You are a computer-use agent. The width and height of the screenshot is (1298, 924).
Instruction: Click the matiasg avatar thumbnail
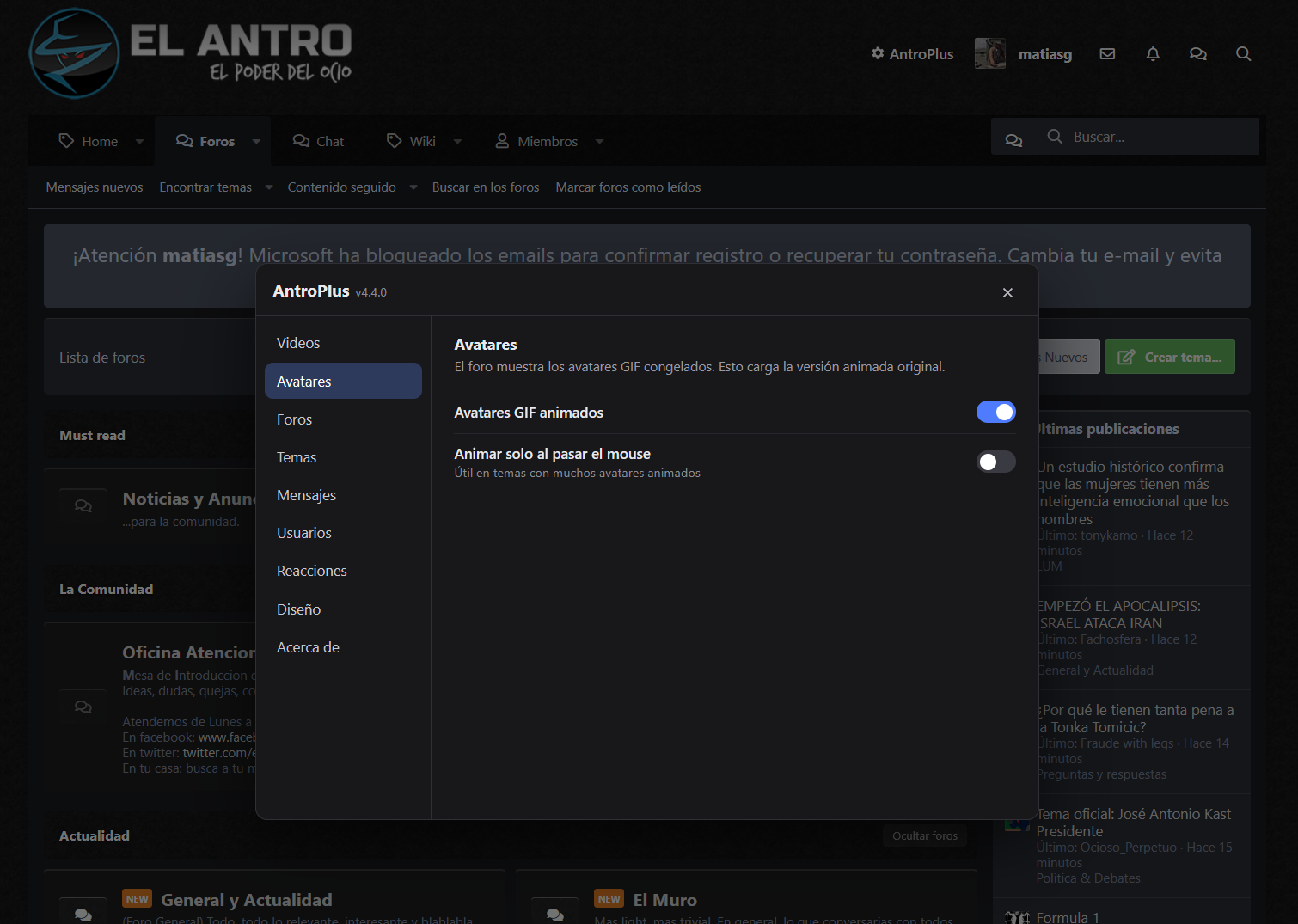coord(990,53)
